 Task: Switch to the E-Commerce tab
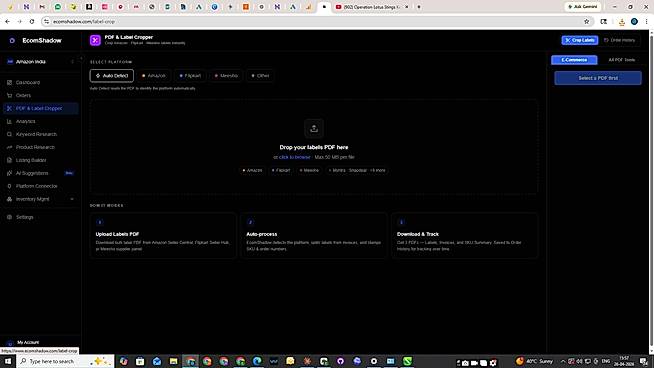pyautogui.click(x=574, y=60)
